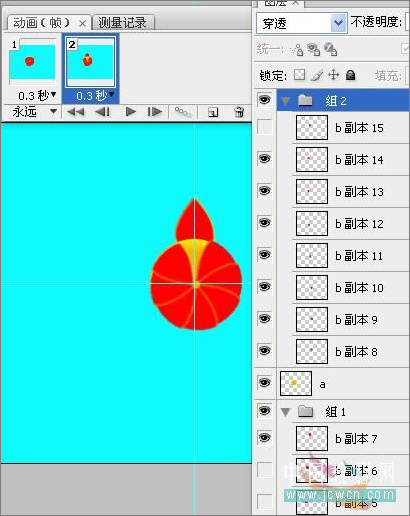Click the tween frames icon

coord(183,112)
